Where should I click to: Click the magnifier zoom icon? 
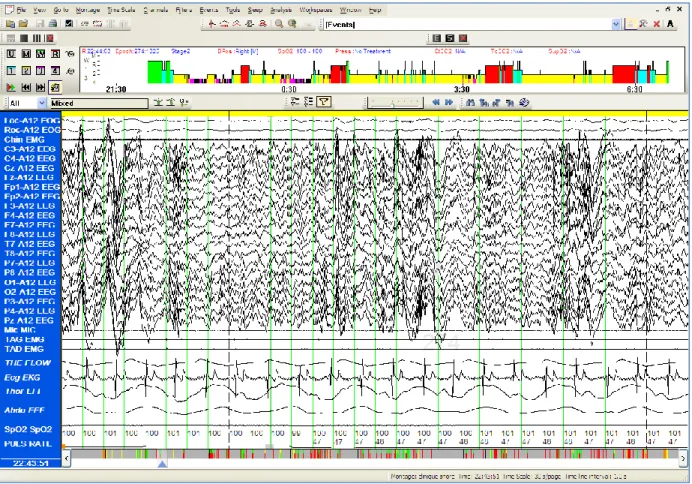[x=279, y=24]
